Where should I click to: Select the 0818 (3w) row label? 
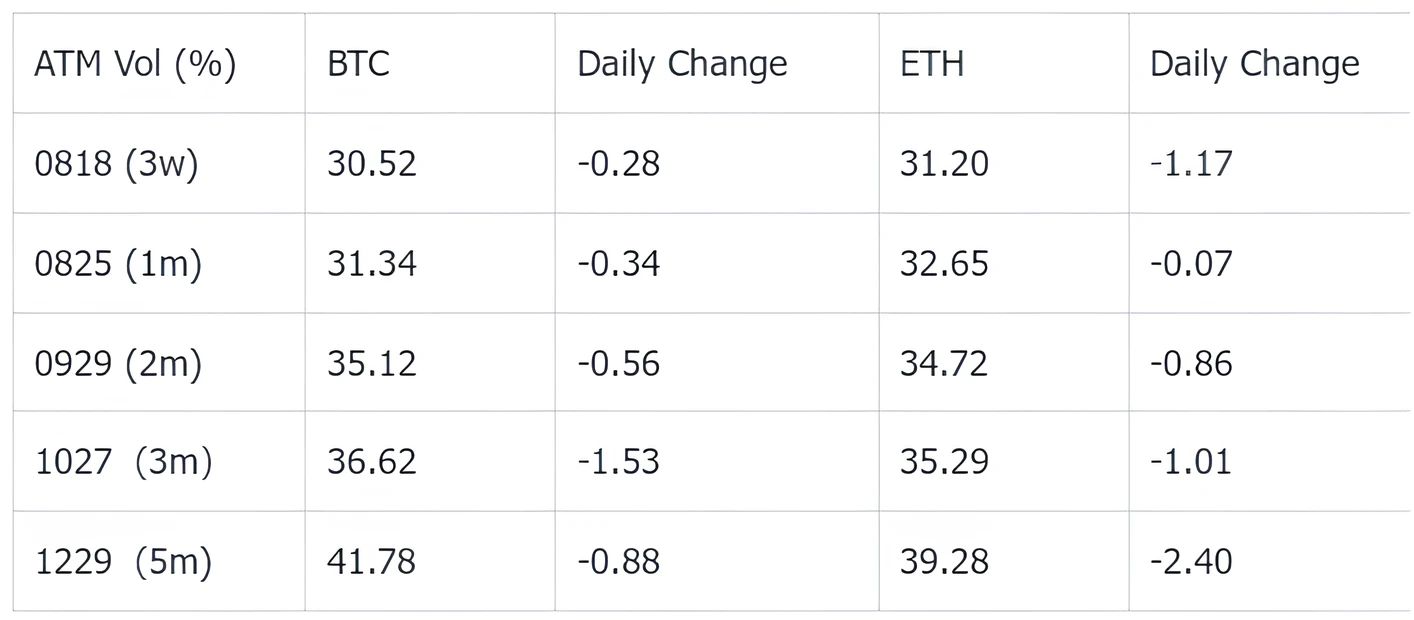tap(117, 163)
